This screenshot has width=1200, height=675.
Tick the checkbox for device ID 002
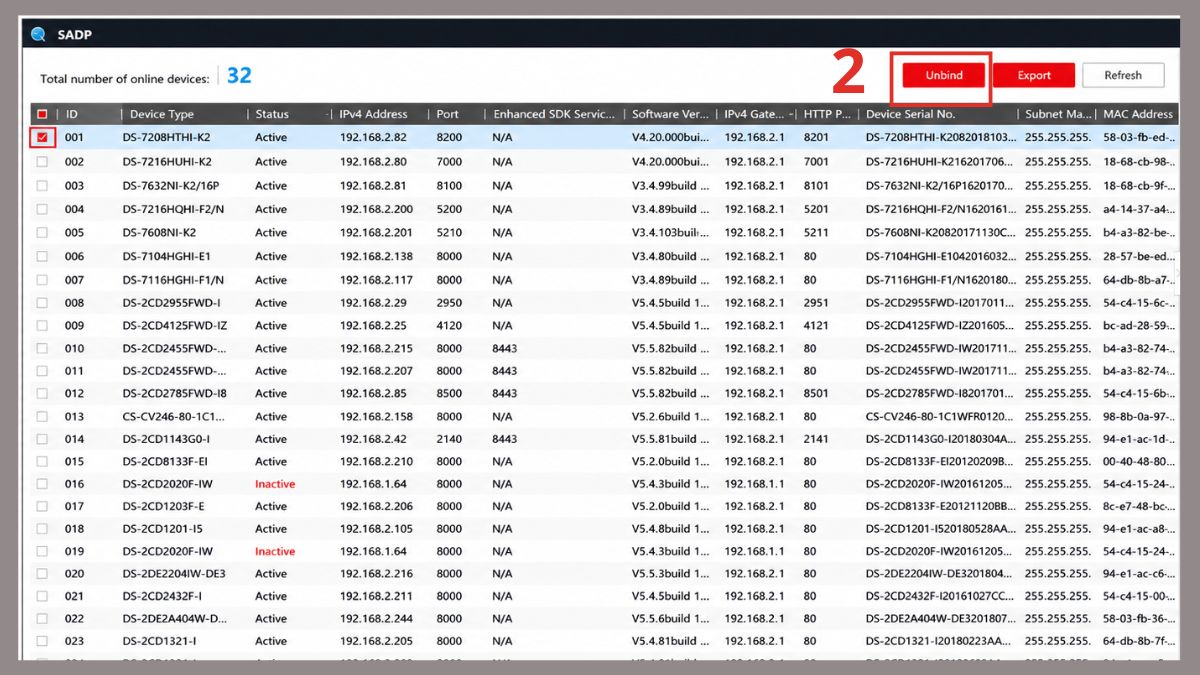click(x=42, y=162)
